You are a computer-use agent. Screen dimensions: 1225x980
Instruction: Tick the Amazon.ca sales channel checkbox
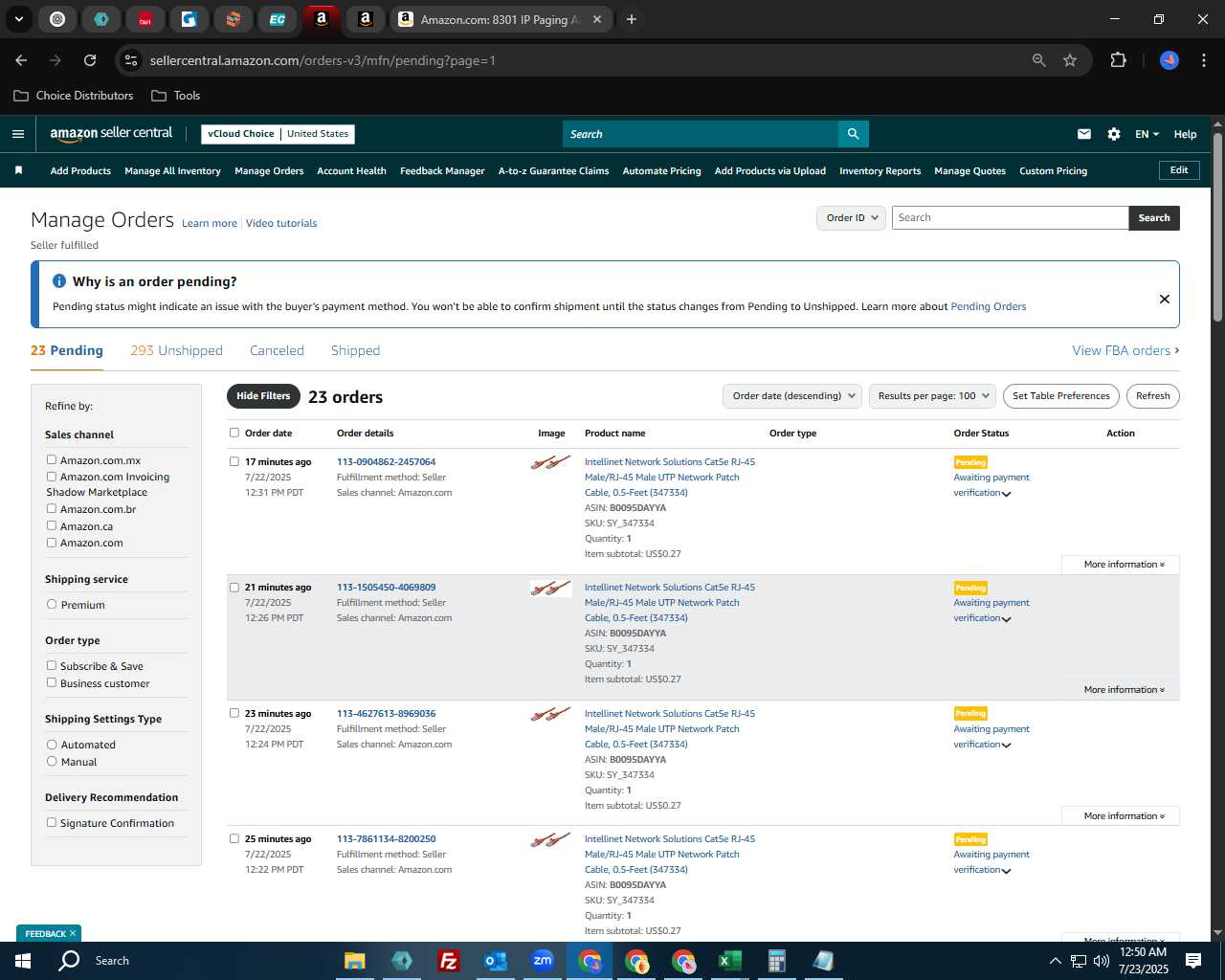tap(52, 525)
